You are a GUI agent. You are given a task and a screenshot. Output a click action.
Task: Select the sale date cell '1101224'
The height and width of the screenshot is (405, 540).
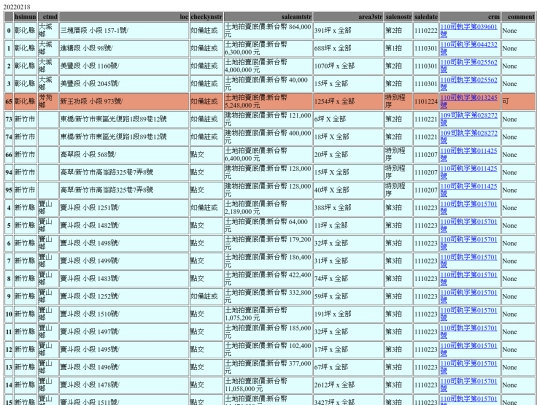tap(426, 101)
